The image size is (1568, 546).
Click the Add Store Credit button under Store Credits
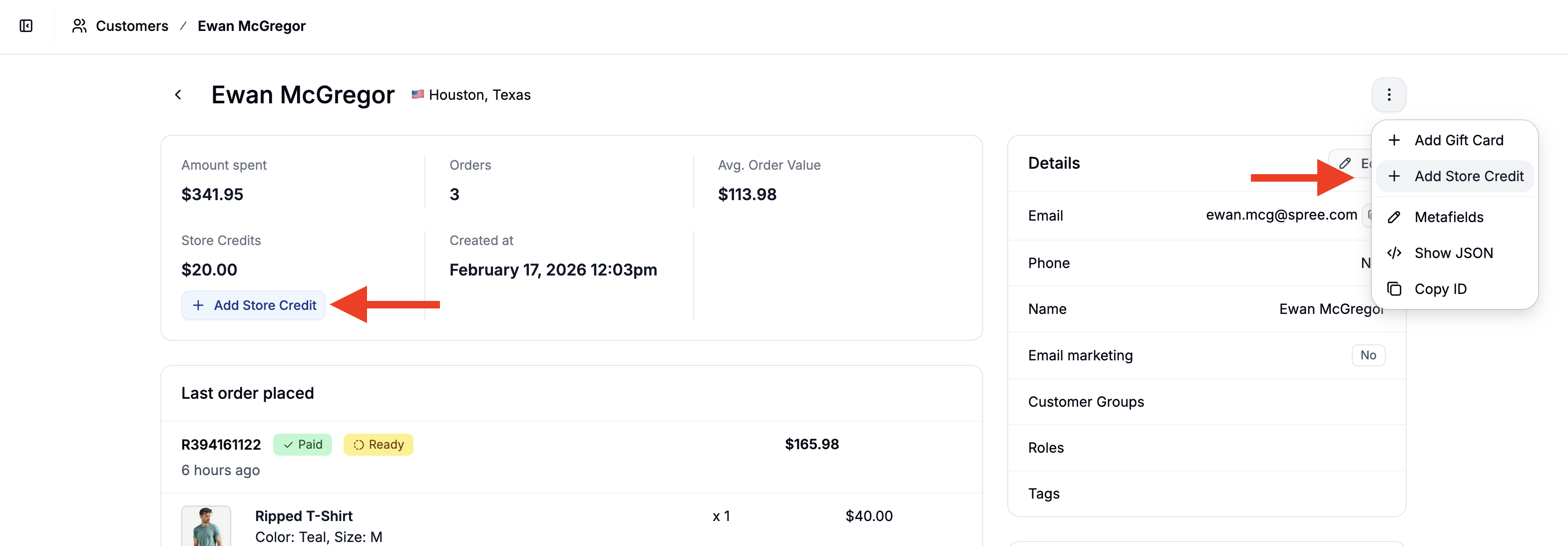click(253, 305)
